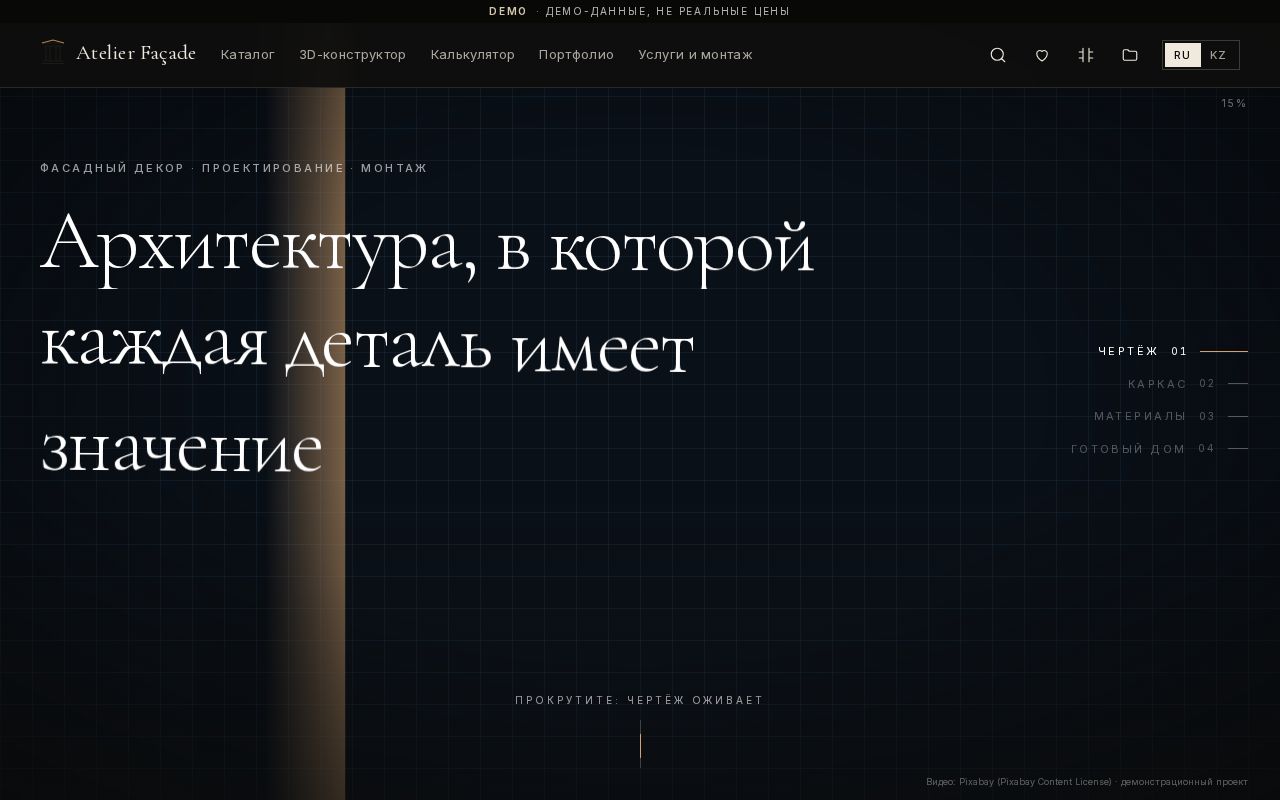Click the DEMO banner label

pyautogui.click(x=508, y=11)
